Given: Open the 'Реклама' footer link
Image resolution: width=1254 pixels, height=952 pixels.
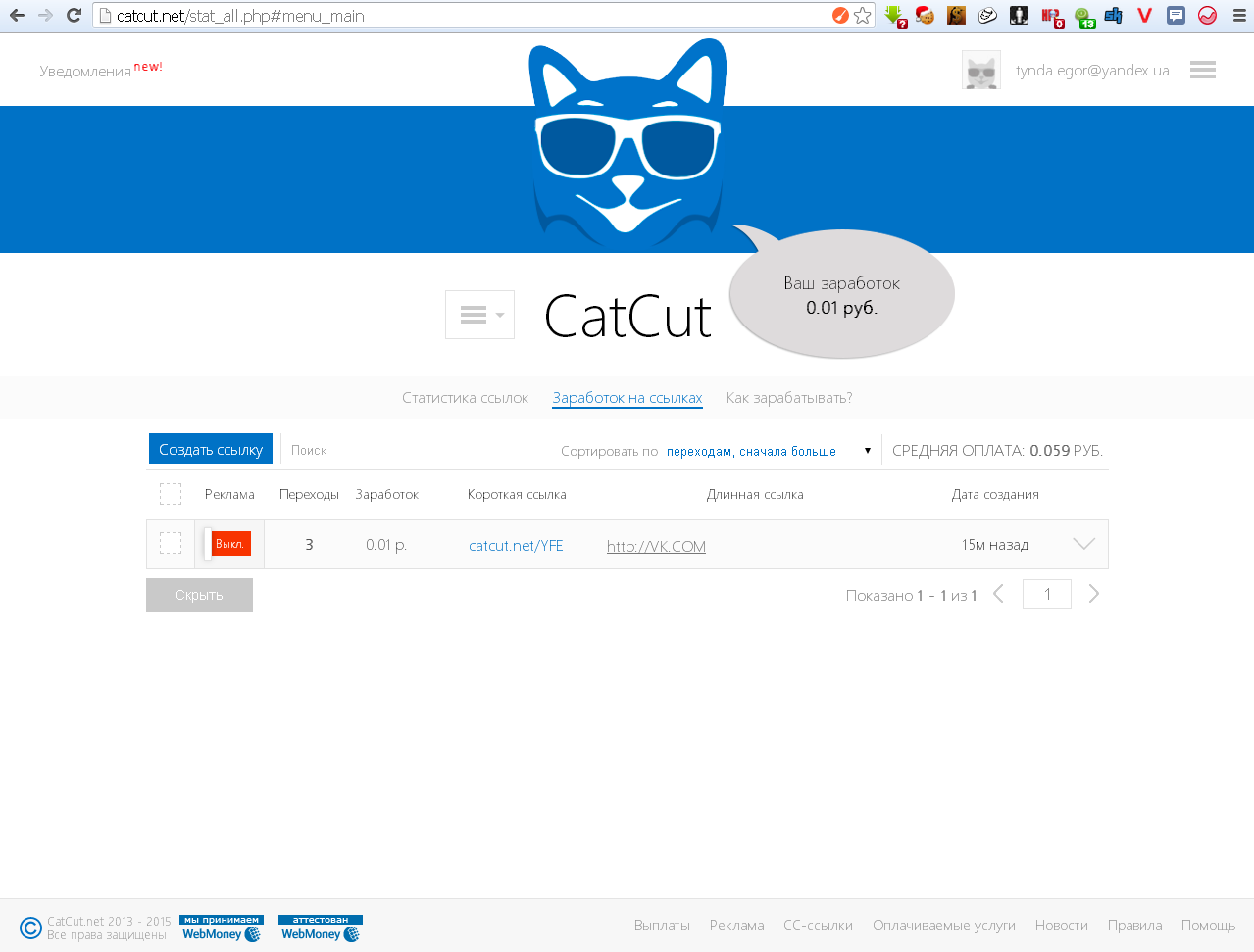Looking at the screenshot, I should pos(736,926).
